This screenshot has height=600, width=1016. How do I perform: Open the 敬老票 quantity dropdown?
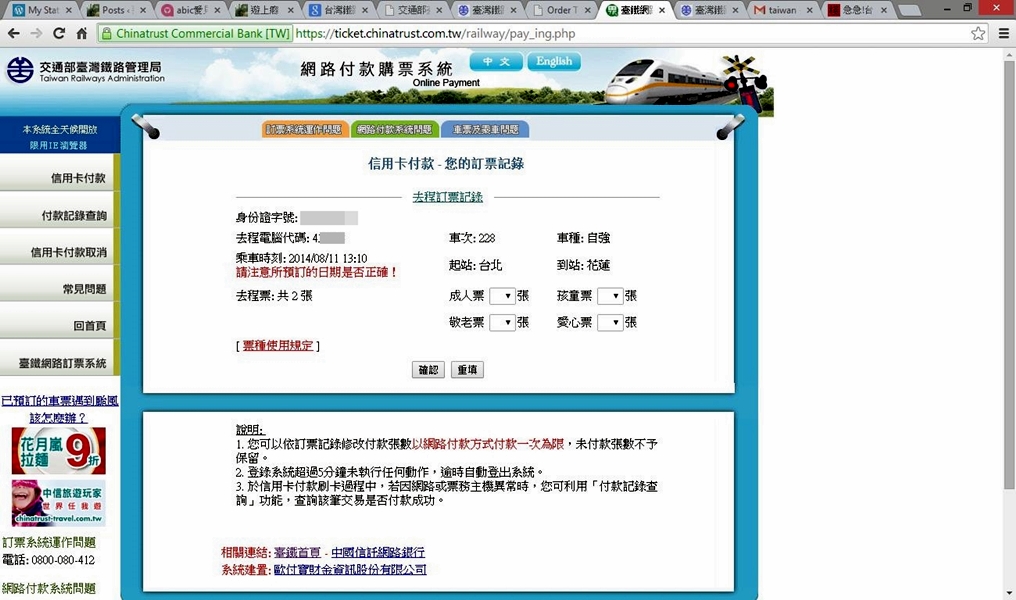click(502, 323)
